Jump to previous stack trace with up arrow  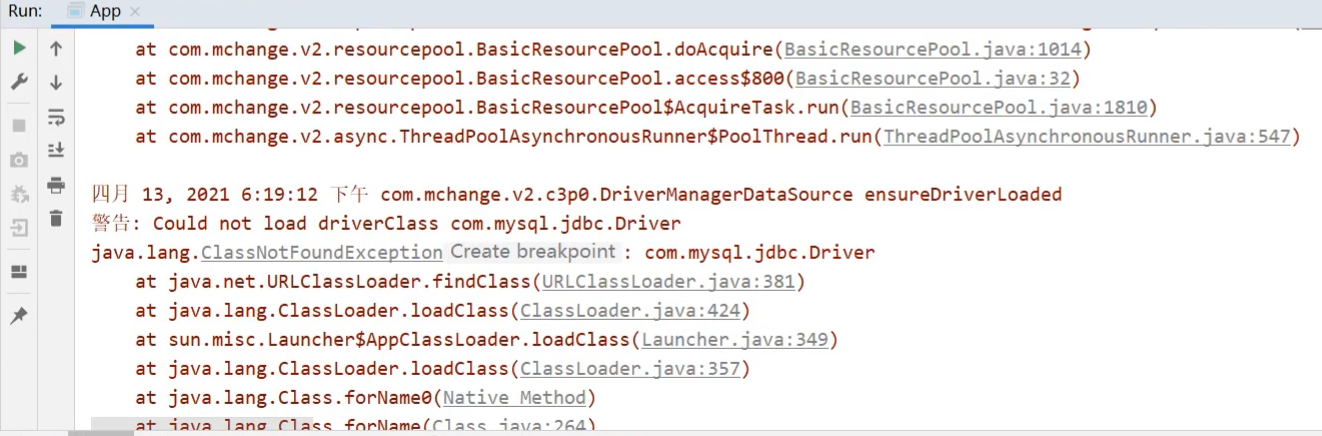point(56,48)
